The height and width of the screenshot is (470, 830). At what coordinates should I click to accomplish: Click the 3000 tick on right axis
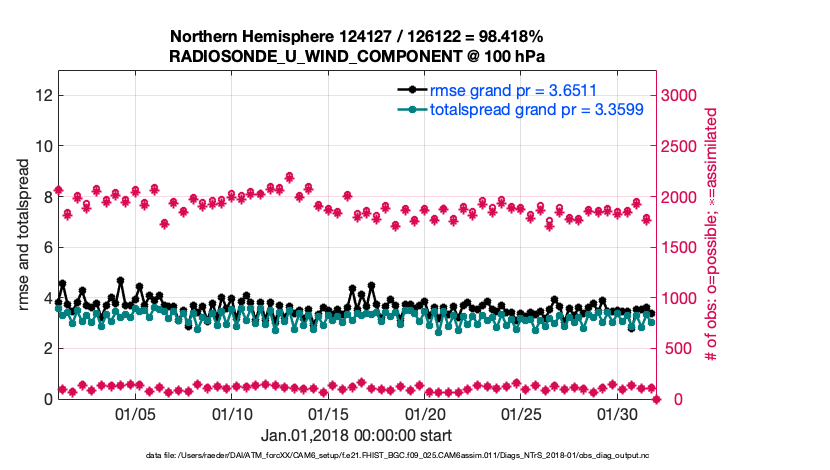click(x=683, y=95)
